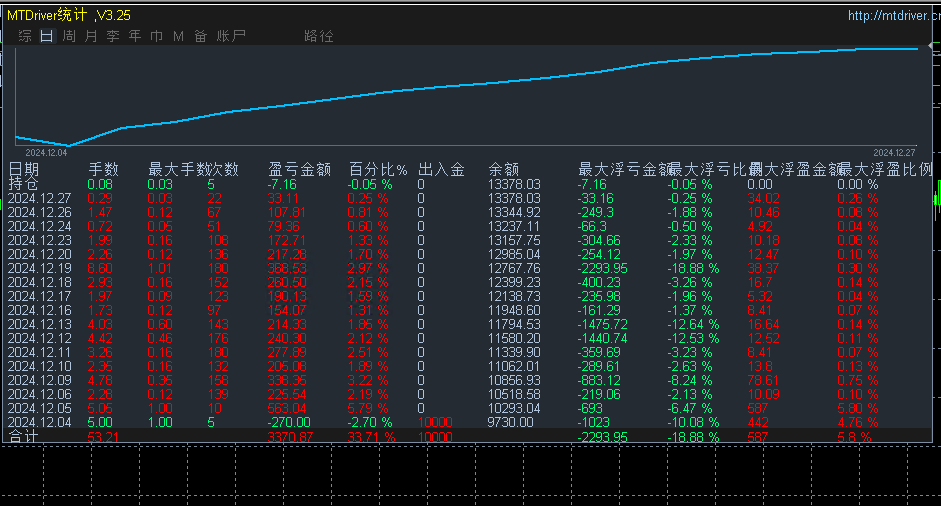Switch to the 综 (summary) tab

click(24, 36)
